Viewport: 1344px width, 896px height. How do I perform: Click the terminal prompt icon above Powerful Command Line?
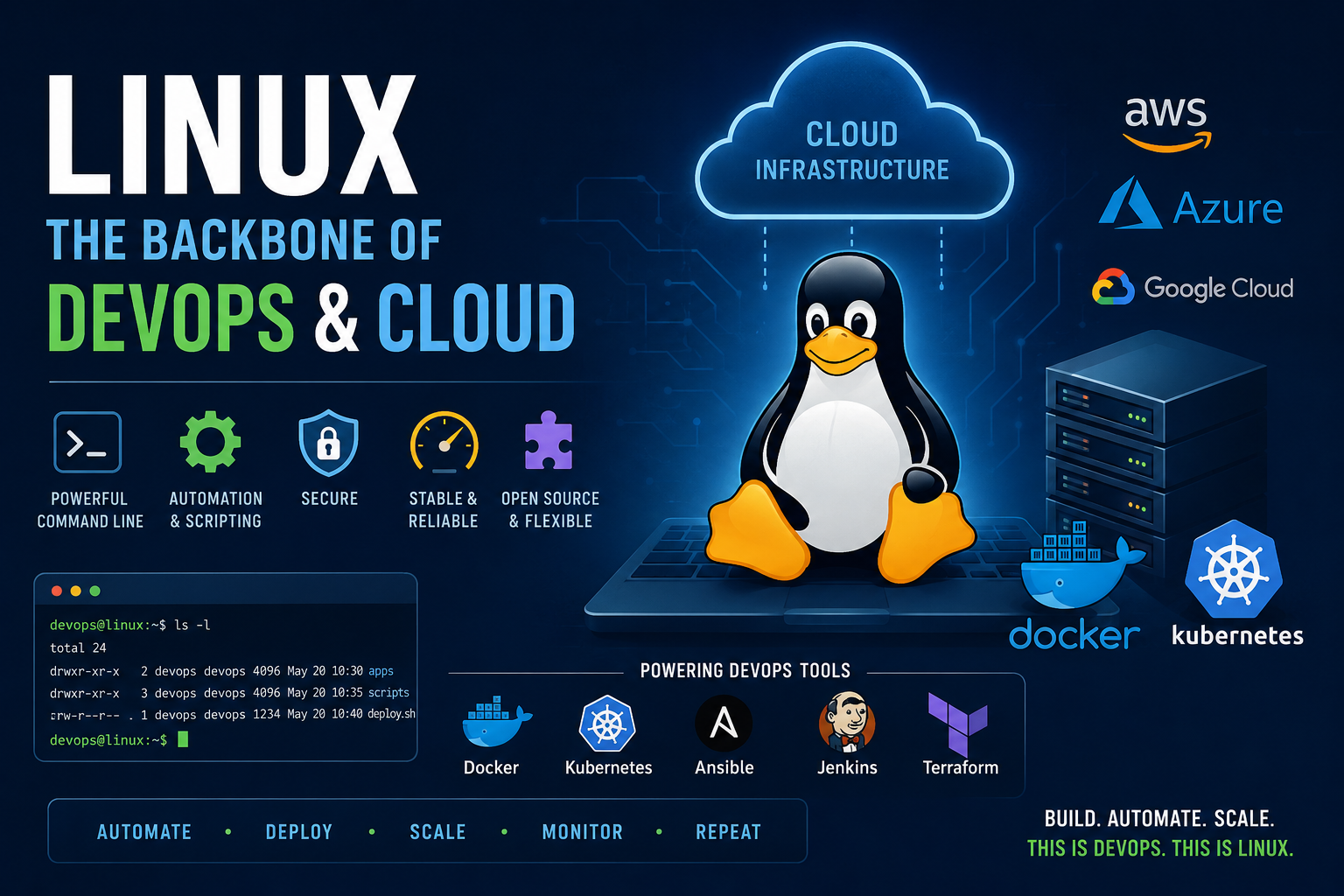point(87,442)
